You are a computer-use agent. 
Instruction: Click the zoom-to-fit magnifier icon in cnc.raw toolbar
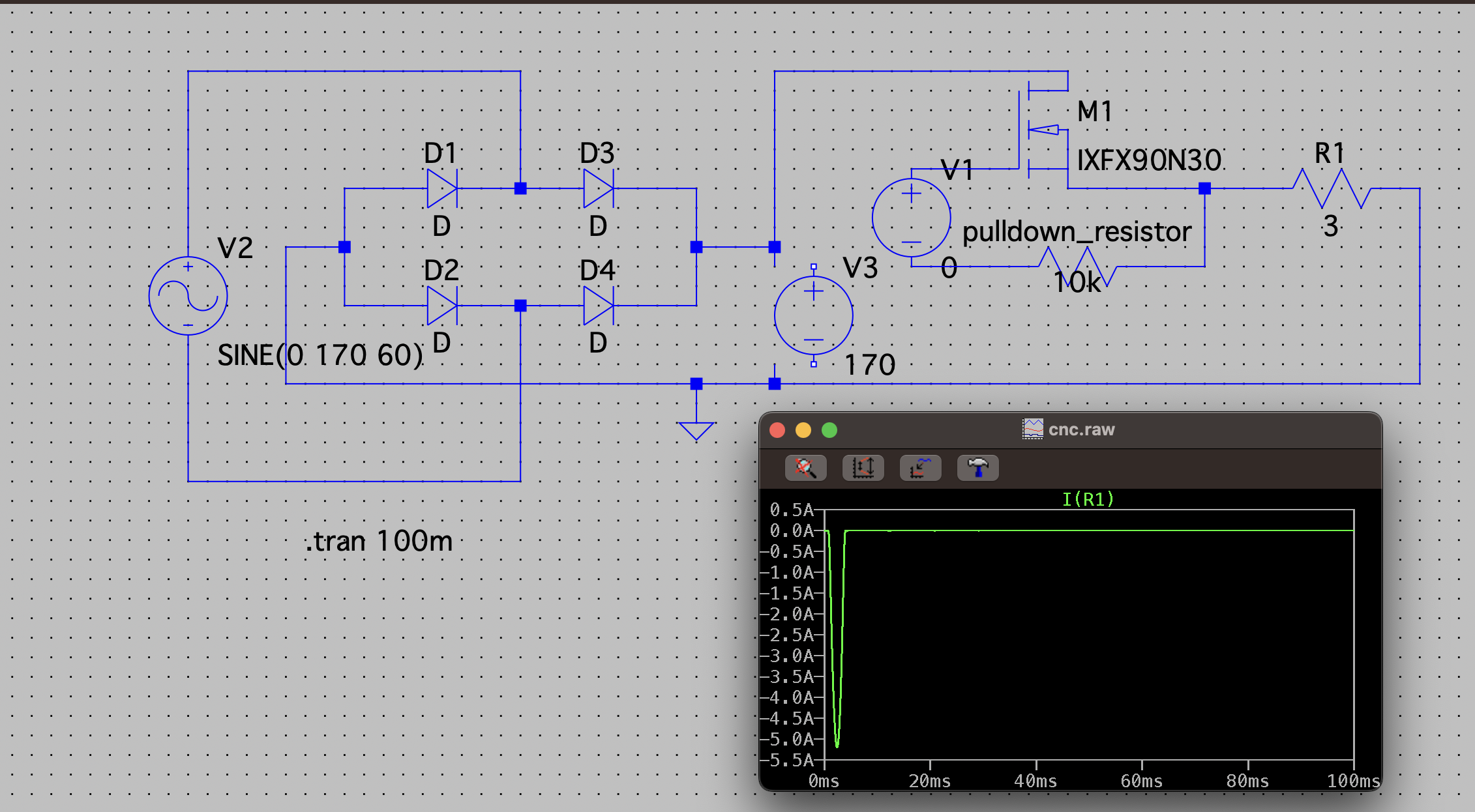(805, 467)
